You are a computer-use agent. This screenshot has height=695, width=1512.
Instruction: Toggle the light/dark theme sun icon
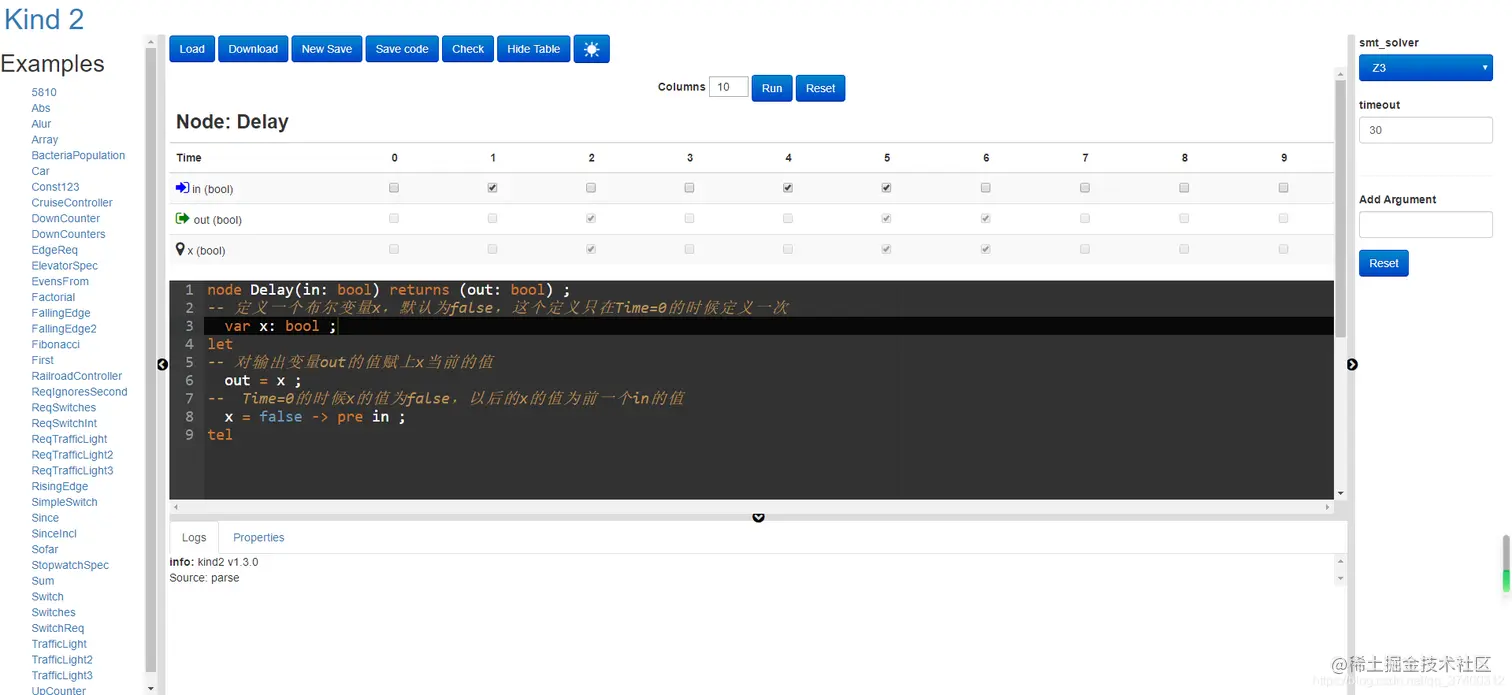tap(591, 49)
